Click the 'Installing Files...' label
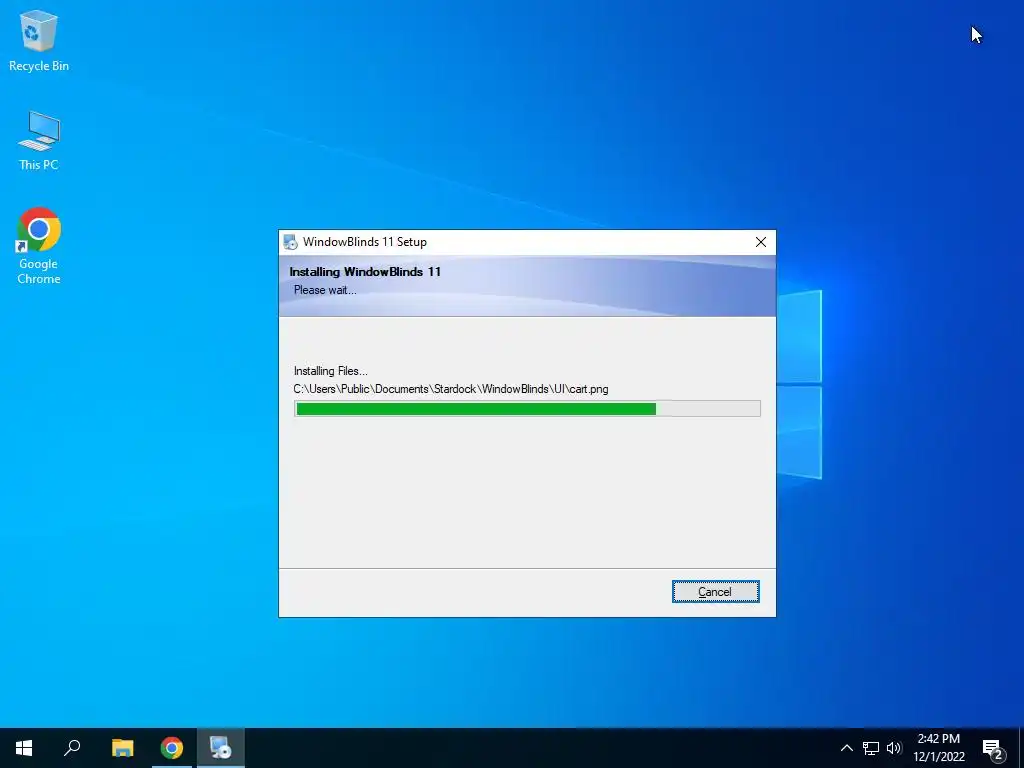Image resolution: width=1024 pixels, height=768 pixels. [x=330, y=371]
